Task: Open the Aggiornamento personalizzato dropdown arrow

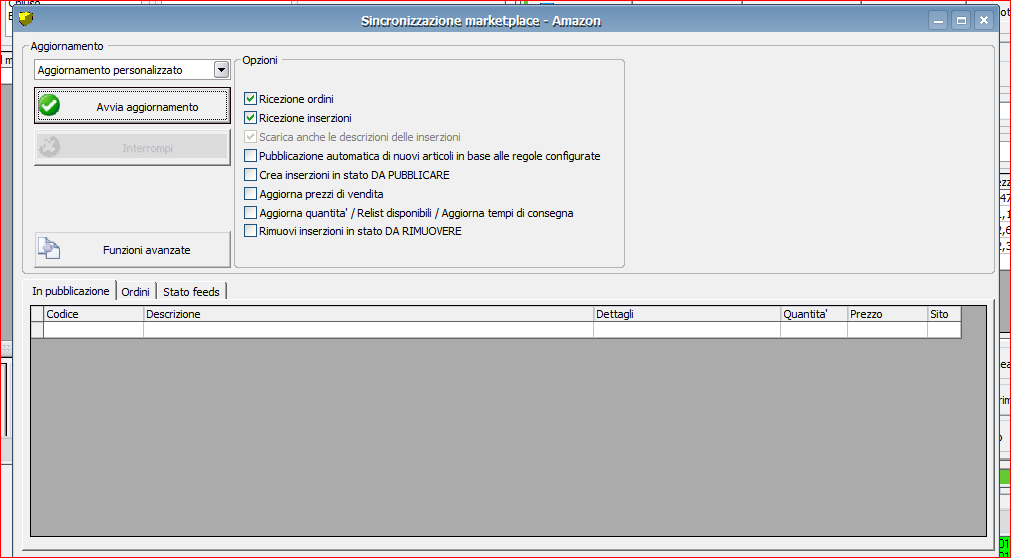Action: coord(221,70)
